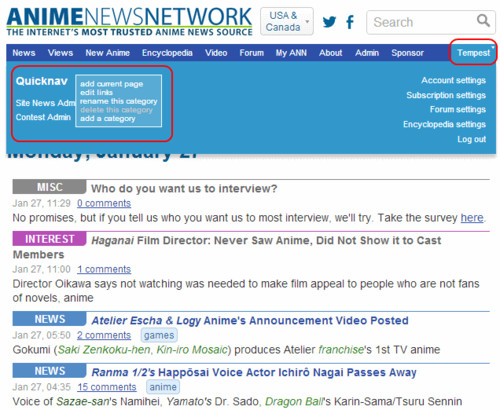Choose 'add a category' option
500x410 pixels.
pos(107,118)
